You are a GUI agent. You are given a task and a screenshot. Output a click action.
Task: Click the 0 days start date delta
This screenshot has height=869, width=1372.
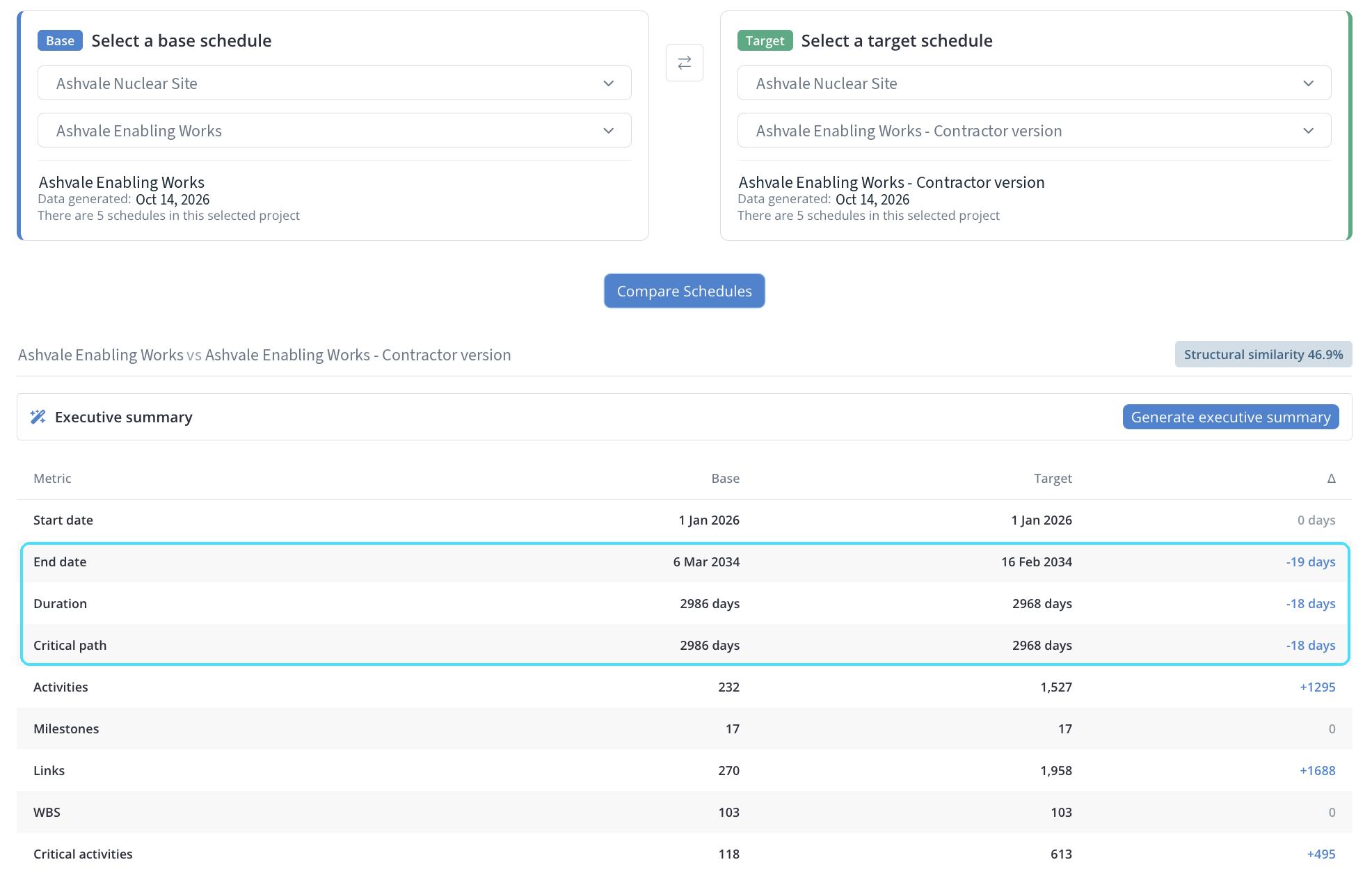point(1316,520)
